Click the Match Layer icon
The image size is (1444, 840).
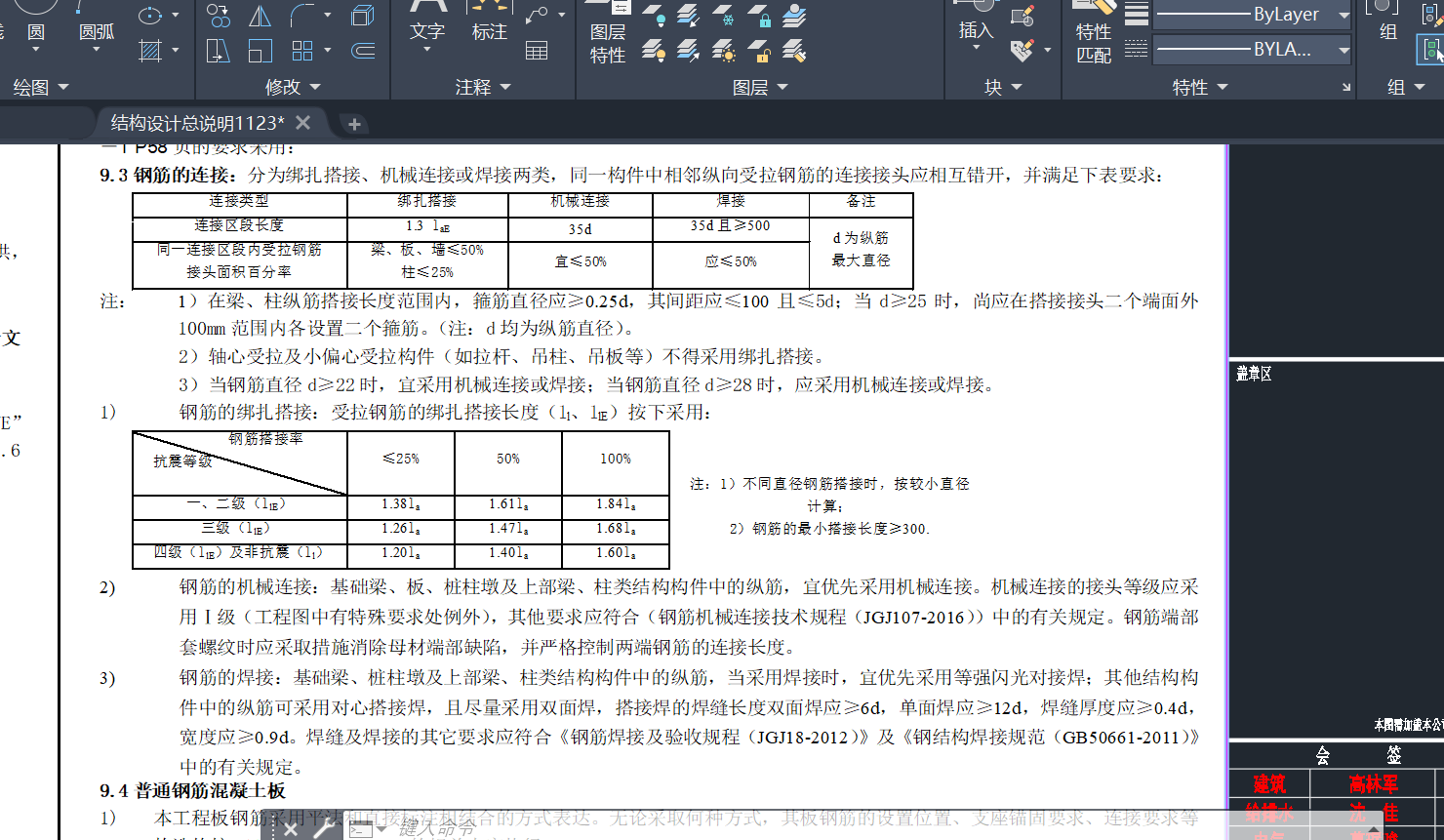coord(794,51)
